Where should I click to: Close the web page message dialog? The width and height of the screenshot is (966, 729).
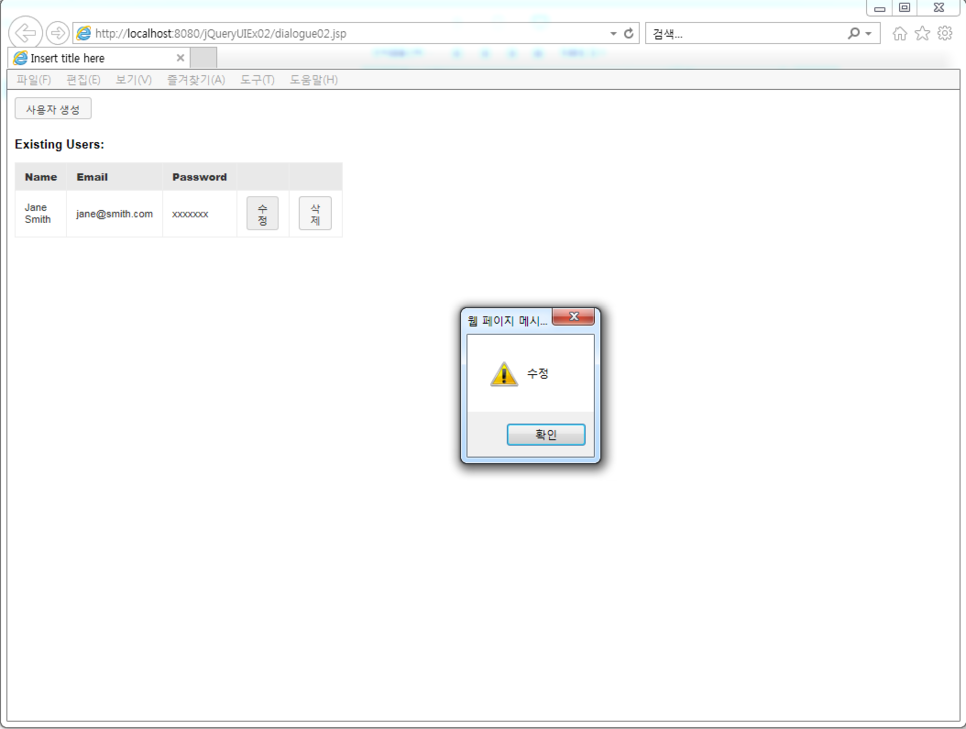[574, 317]
